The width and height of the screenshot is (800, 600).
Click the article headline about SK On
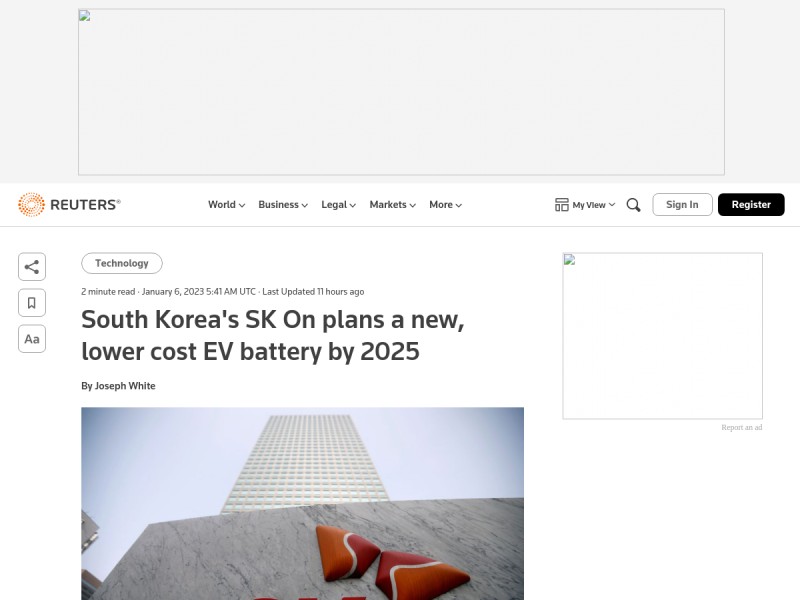[x=273, y=335]
